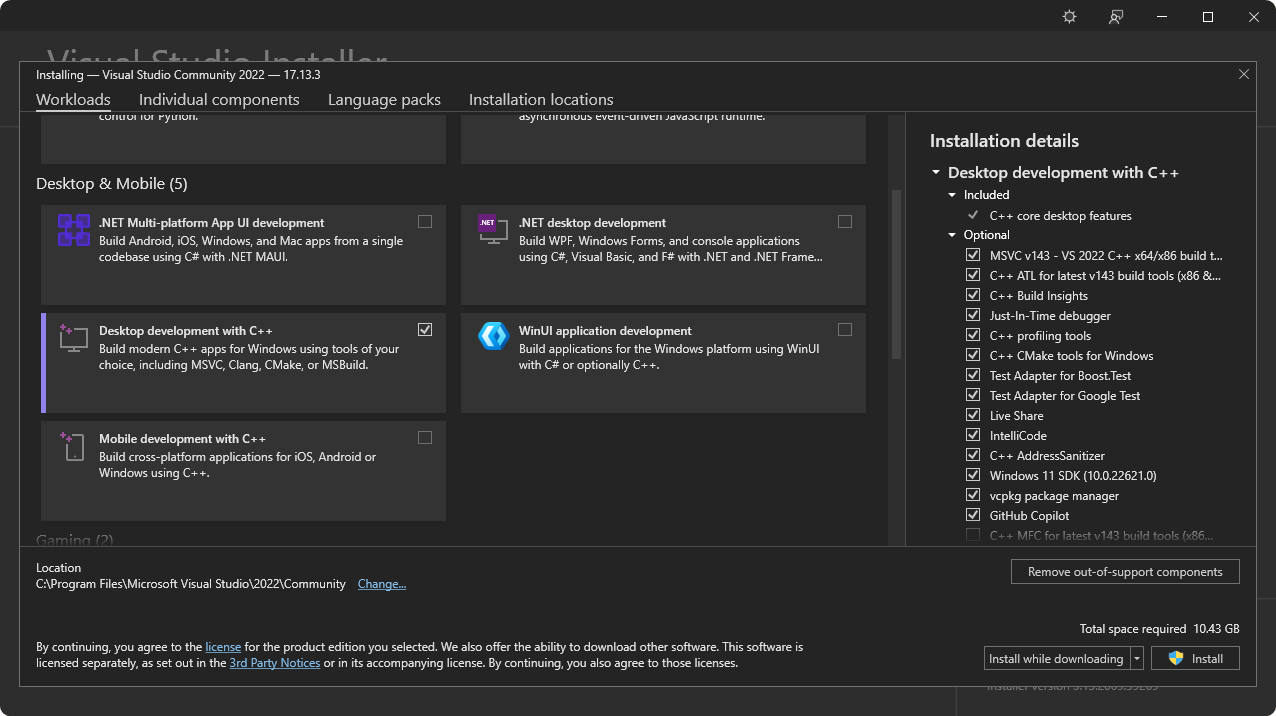Uncheck MSVC v143 build tools component

[973, 255]
